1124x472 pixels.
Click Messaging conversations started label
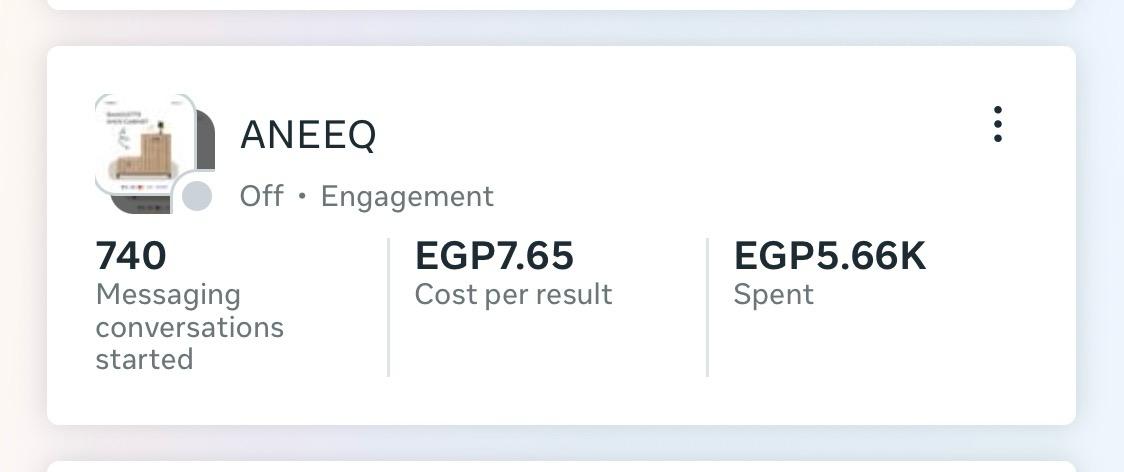(x=189, y=327)
